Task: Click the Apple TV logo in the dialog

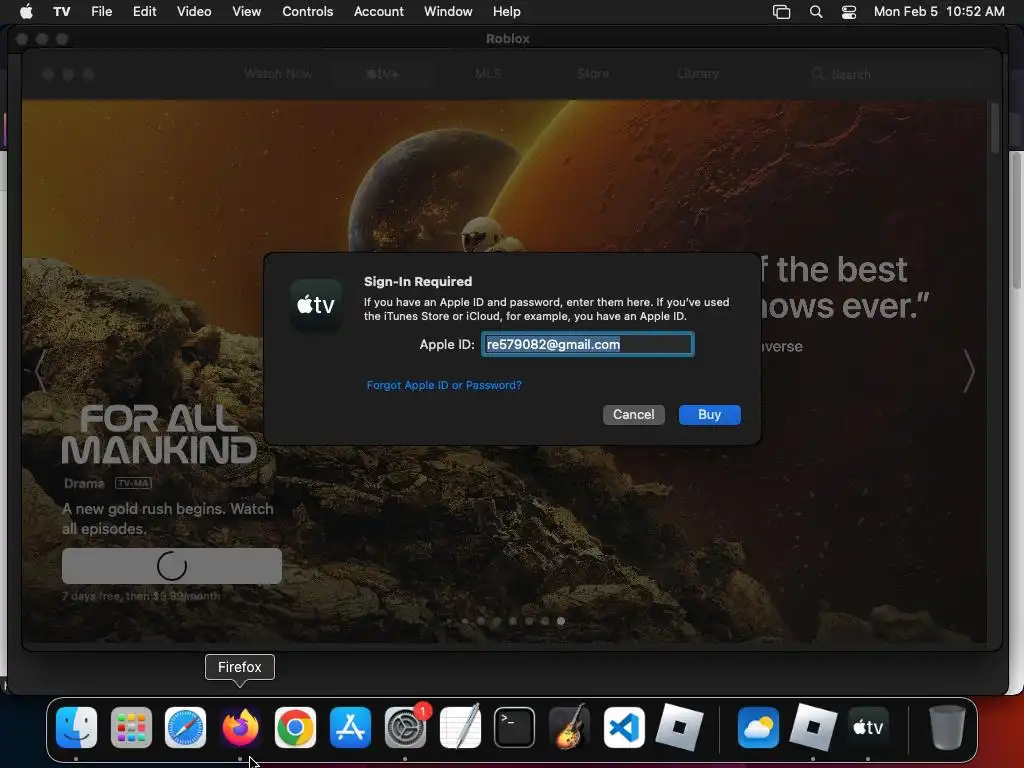Action: tap(316, 304)
